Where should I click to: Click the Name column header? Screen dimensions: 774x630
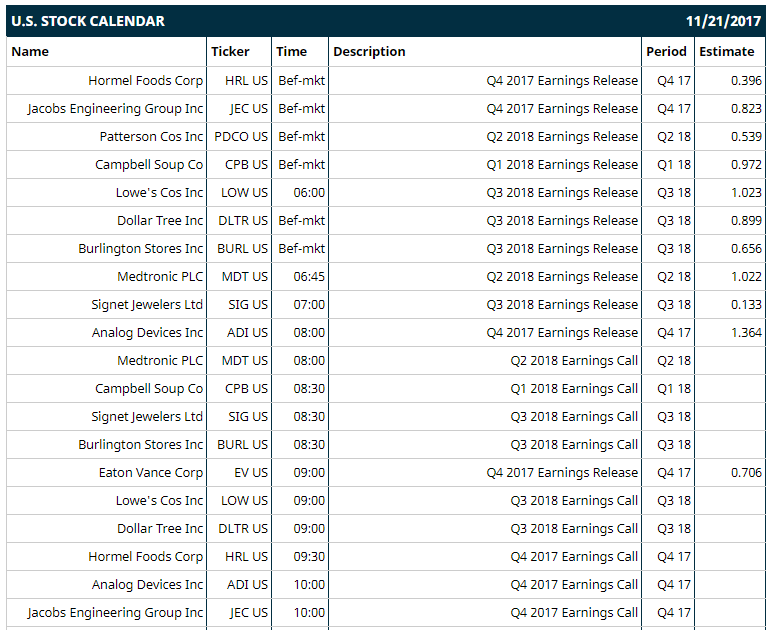(30, 52)
